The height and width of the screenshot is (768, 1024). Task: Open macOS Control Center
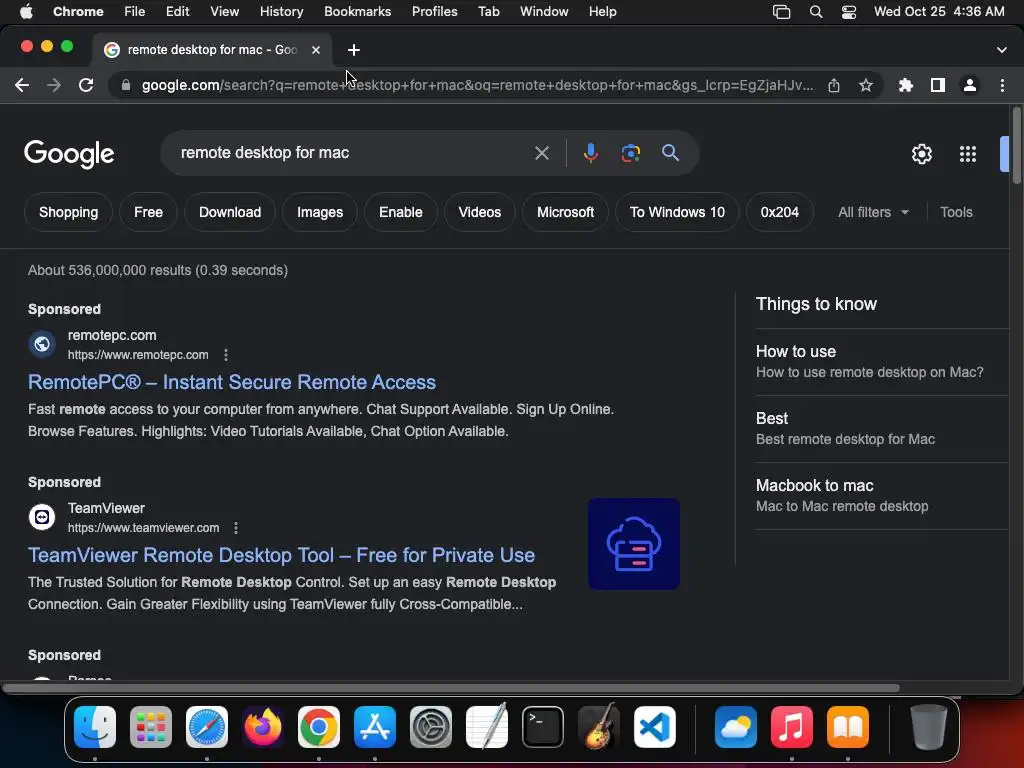(x=848, y=12)
